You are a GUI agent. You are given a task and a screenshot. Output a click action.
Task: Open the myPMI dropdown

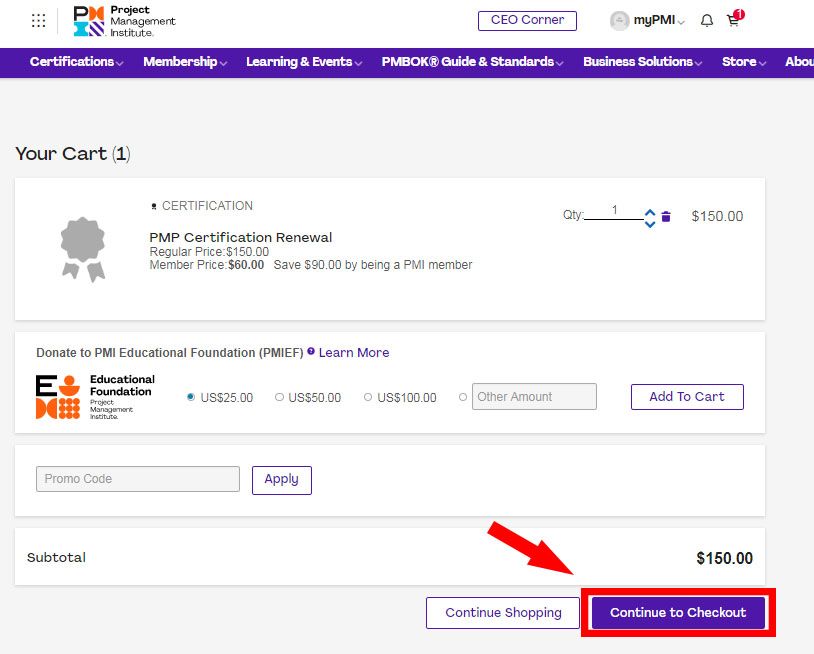tap(659, 21)
